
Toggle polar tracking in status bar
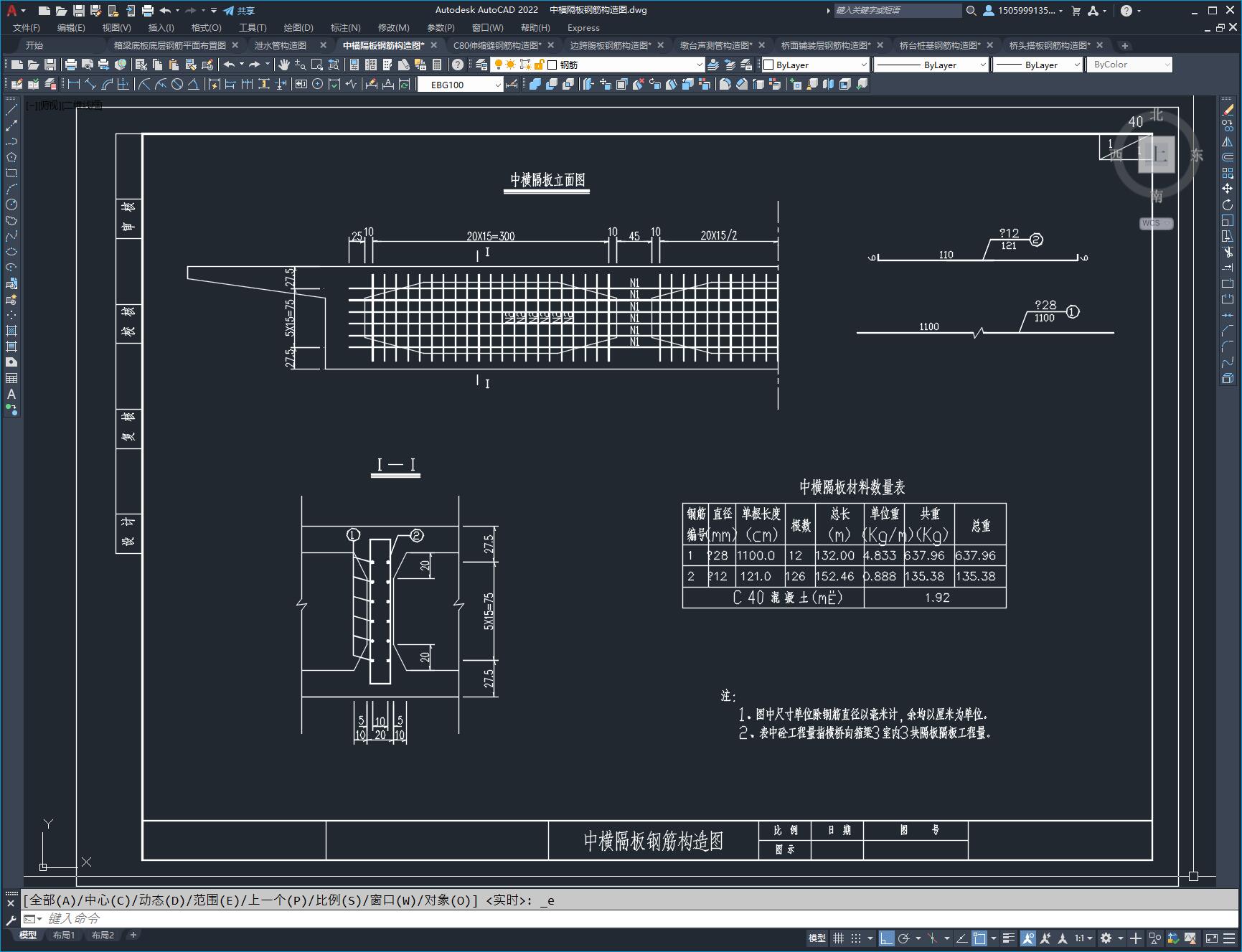pyautogui.click(x=904, y=938)
